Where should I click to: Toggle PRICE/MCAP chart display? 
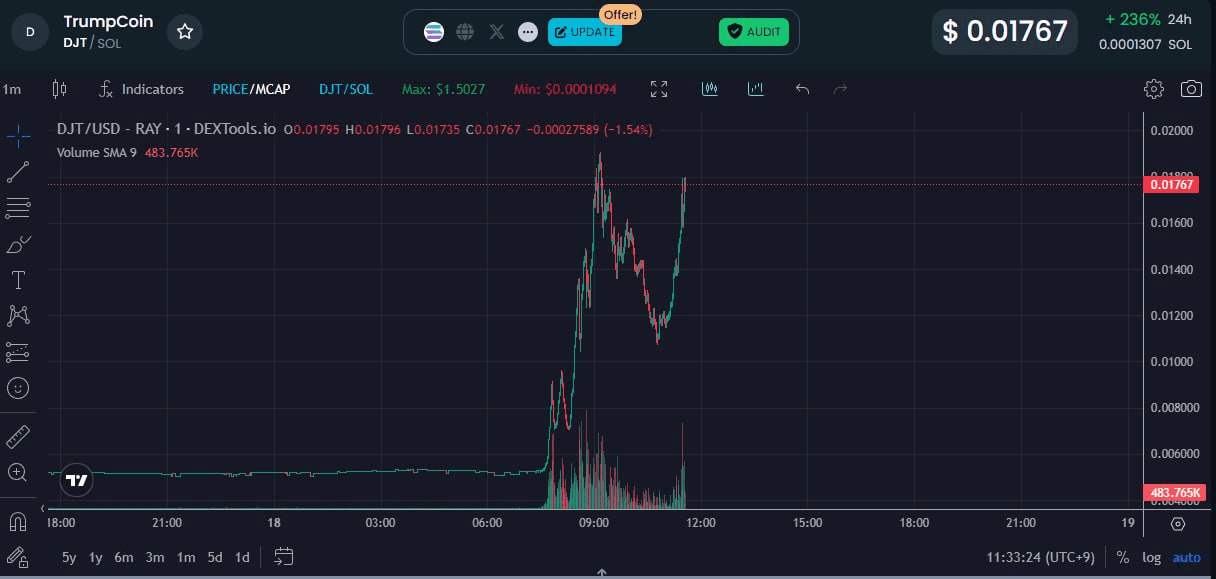pos(251,89)
